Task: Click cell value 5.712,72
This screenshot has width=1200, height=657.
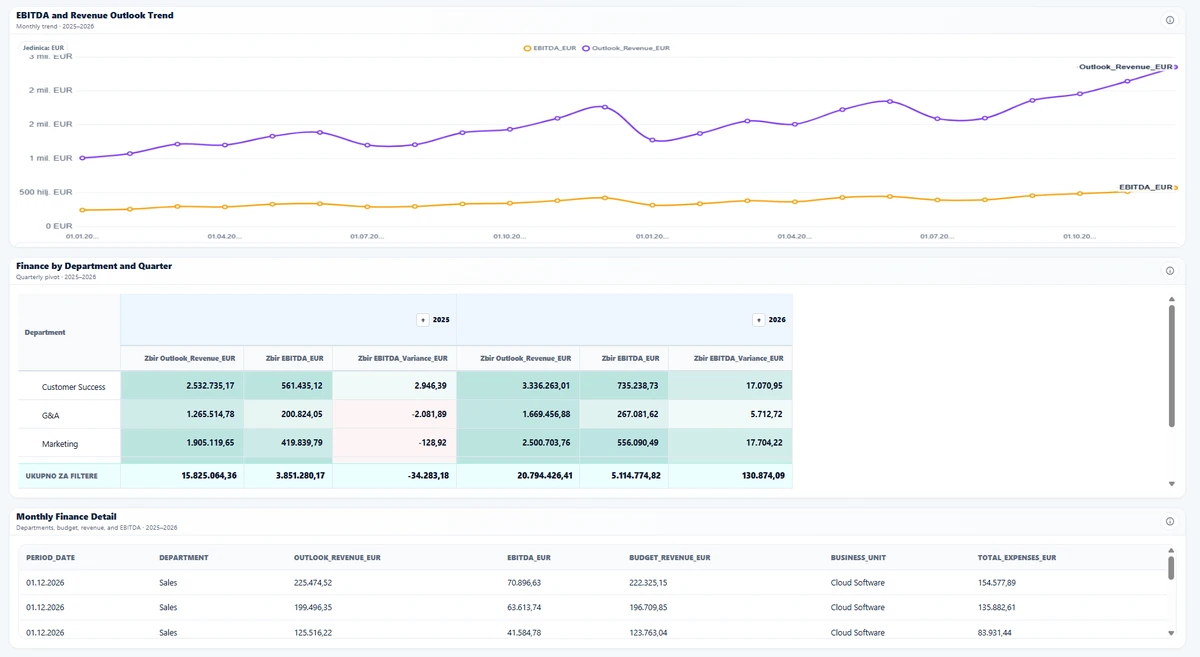Action: click(730, 414)
